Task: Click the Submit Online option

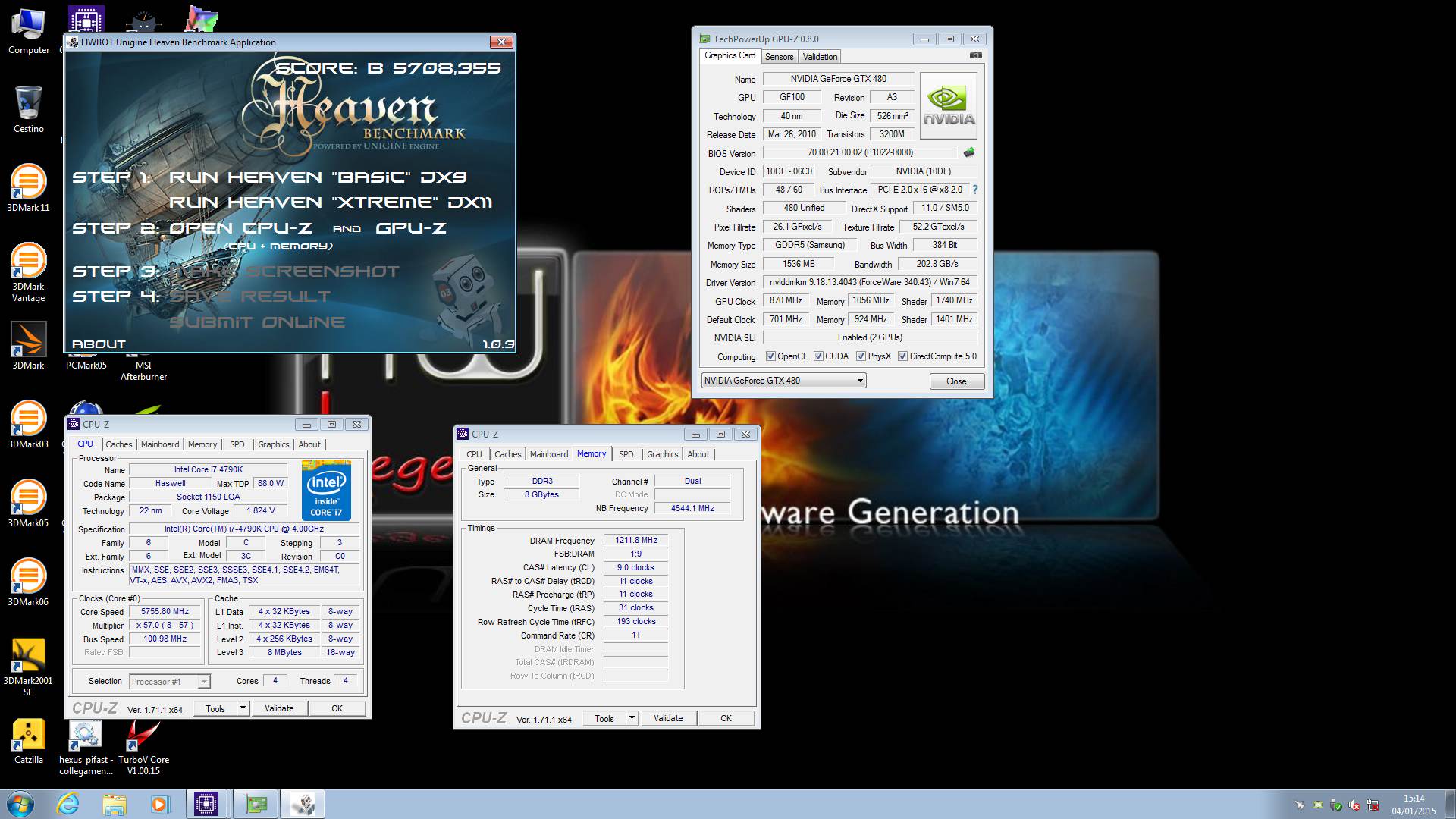Action: click(256, 322)
